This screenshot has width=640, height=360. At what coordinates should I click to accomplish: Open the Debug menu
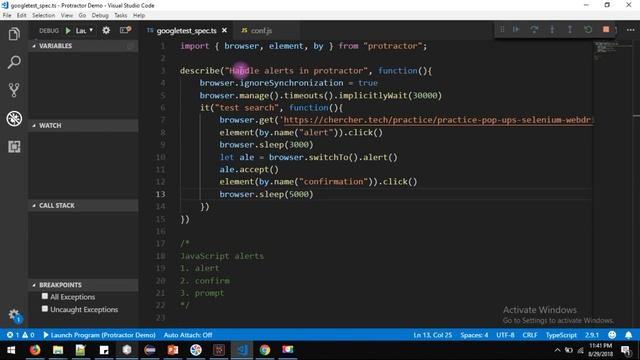(100, 15)
